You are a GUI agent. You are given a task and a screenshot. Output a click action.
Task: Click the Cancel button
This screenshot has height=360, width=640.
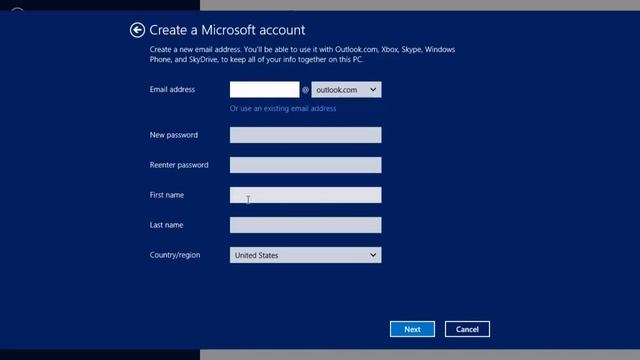tap(467, 329)
